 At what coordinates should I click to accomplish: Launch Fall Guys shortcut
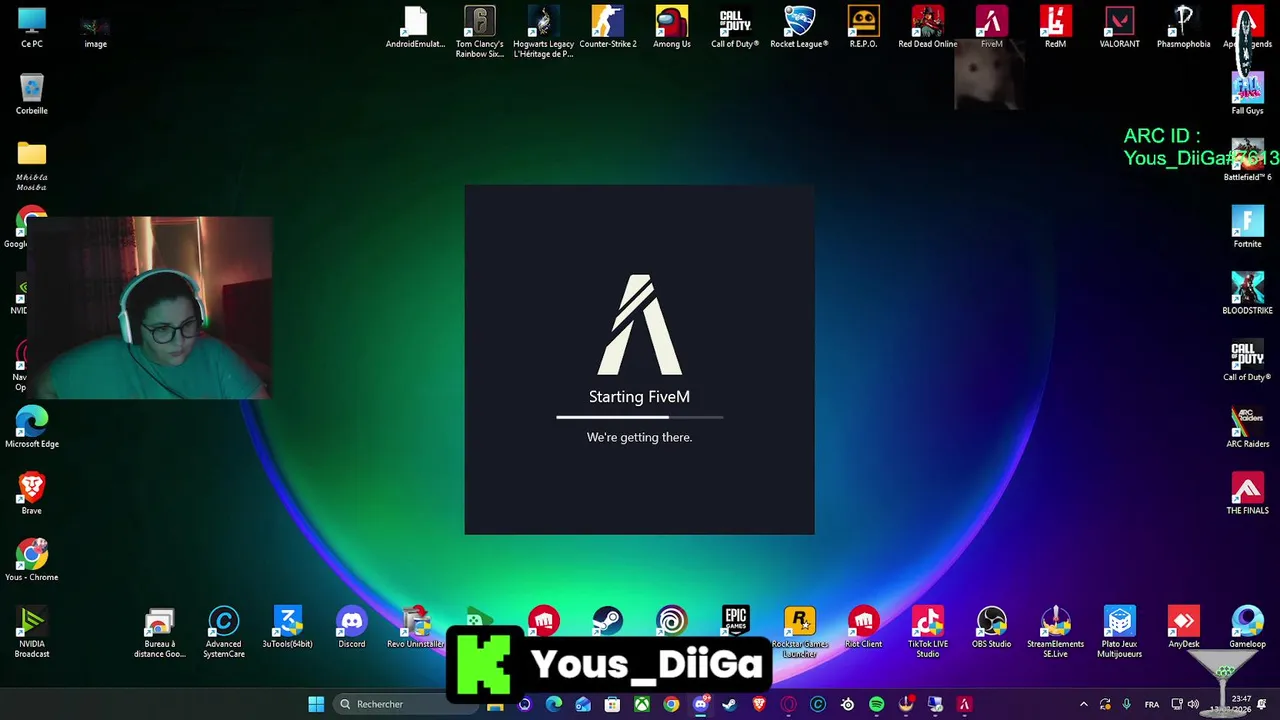(1248, 95)
